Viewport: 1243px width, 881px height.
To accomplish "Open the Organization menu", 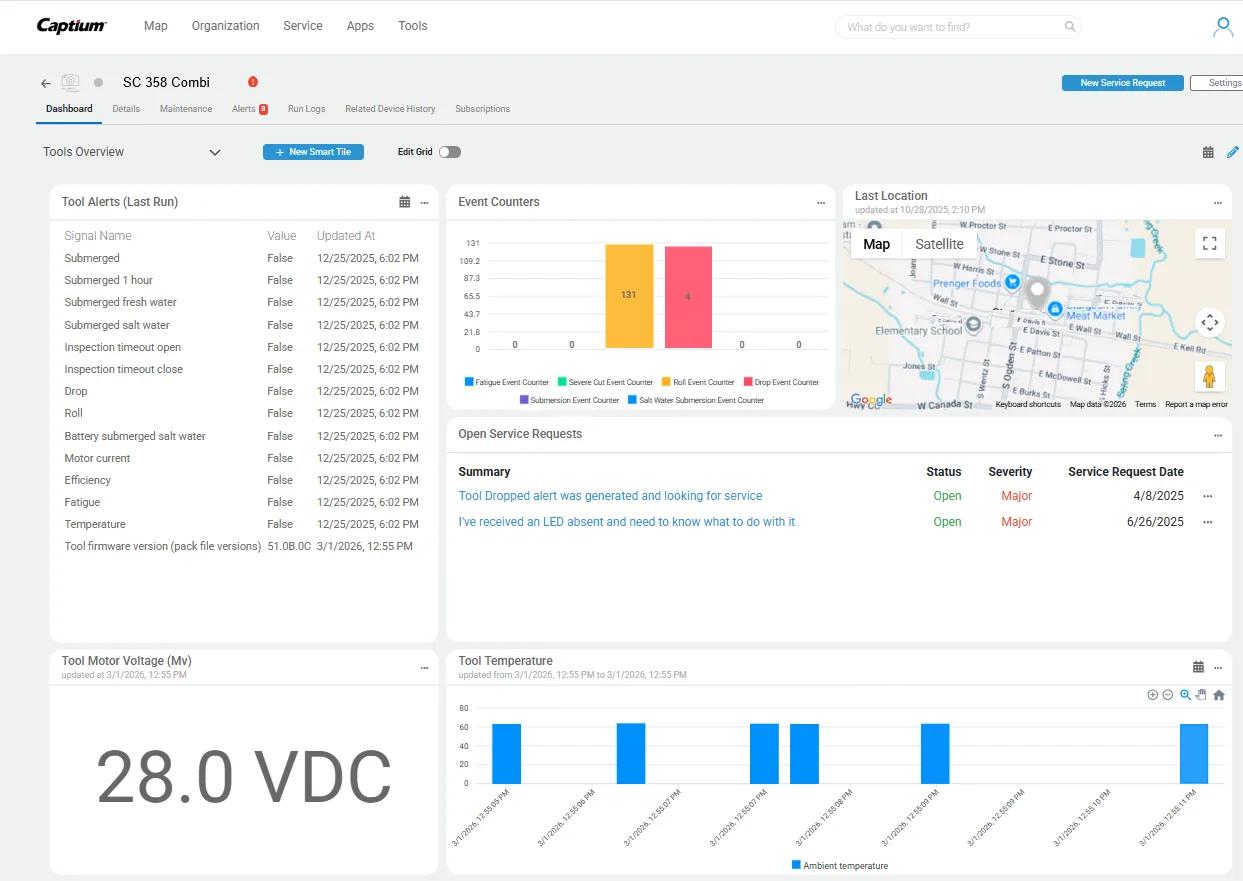I will [x=225, y=26].
